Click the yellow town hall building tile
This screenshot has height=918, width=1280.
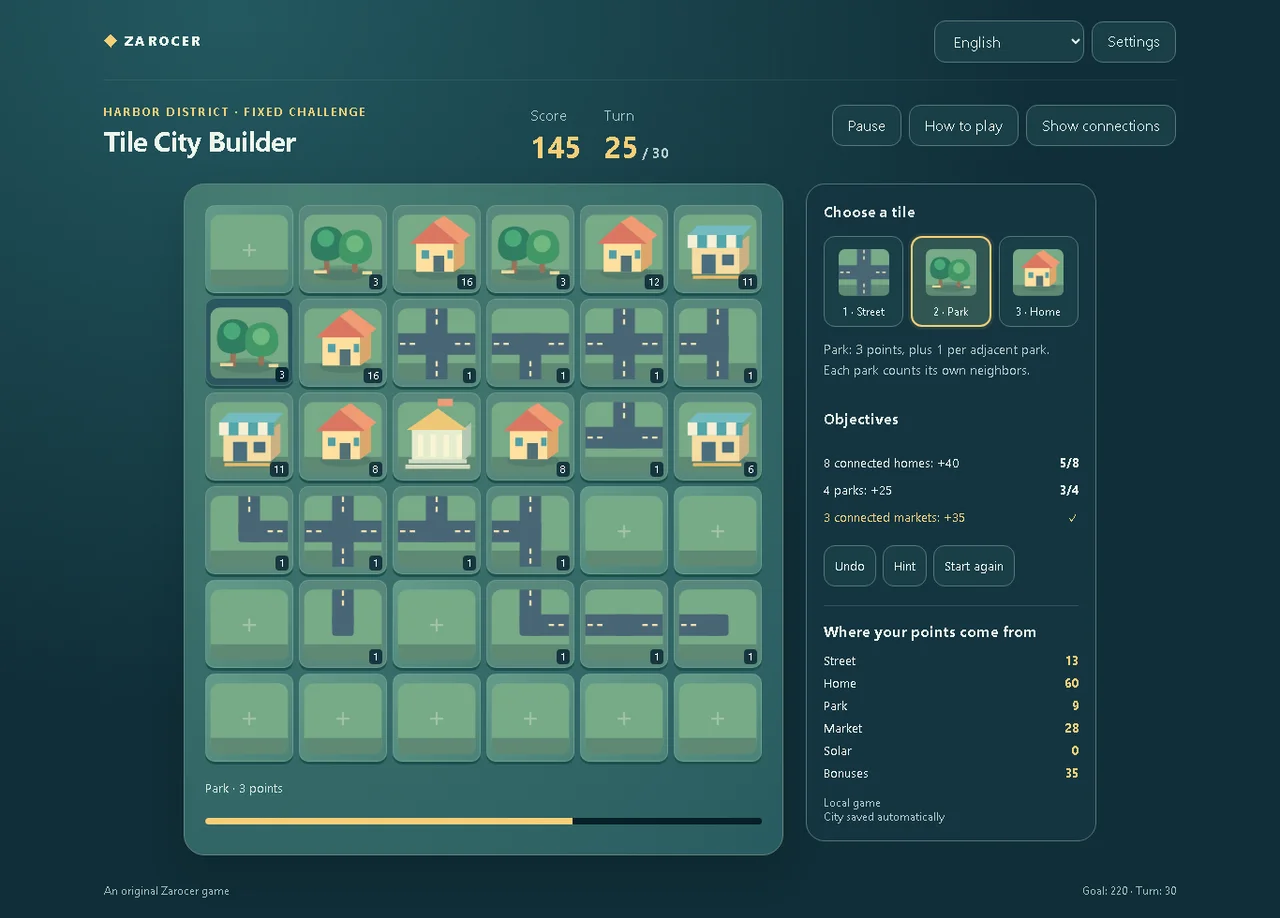436,436
